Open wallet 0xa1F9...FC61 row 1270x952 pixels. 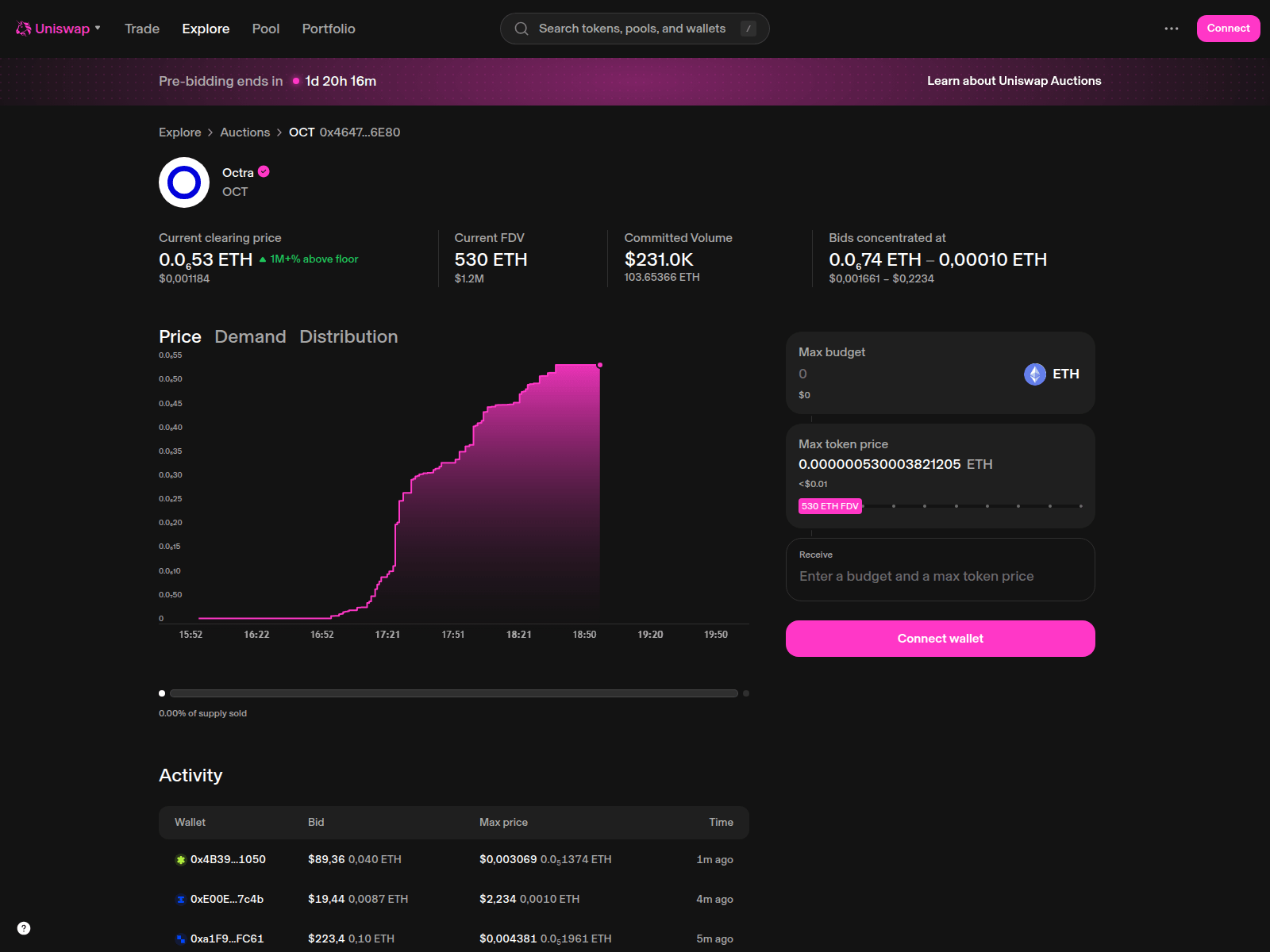coord(454,939)
